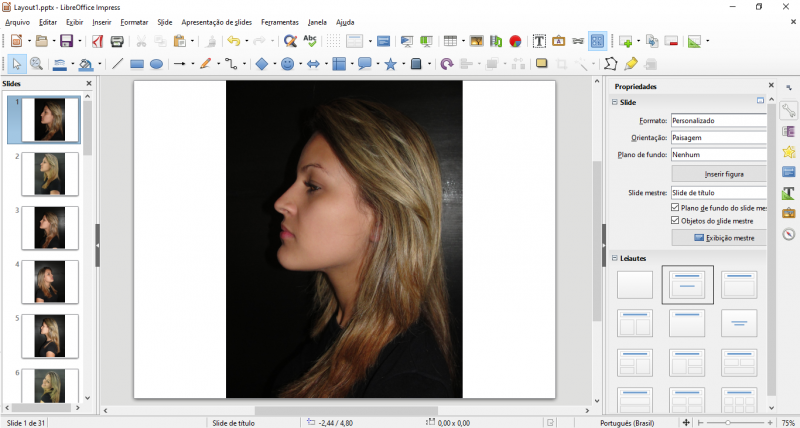Select the Rectangle drawing tool

click(x=137, y=64)
